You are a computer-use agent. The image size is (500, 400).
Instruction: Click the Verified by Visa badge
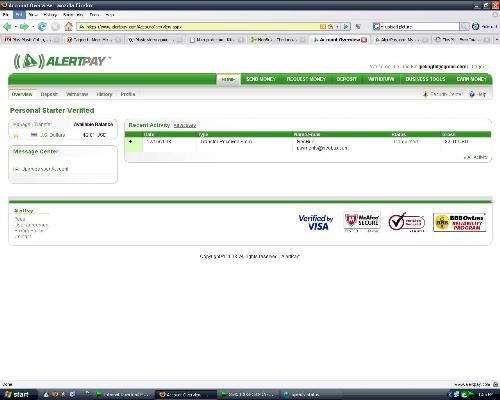[x=315, y=222]
